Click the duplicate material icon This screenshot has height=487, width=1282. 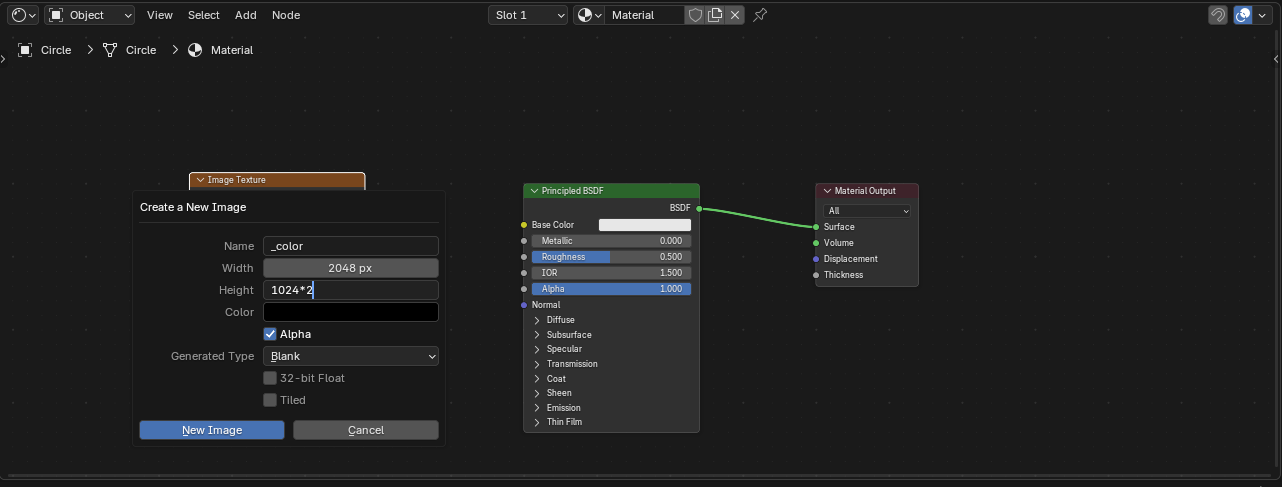[x=715, y=15]
